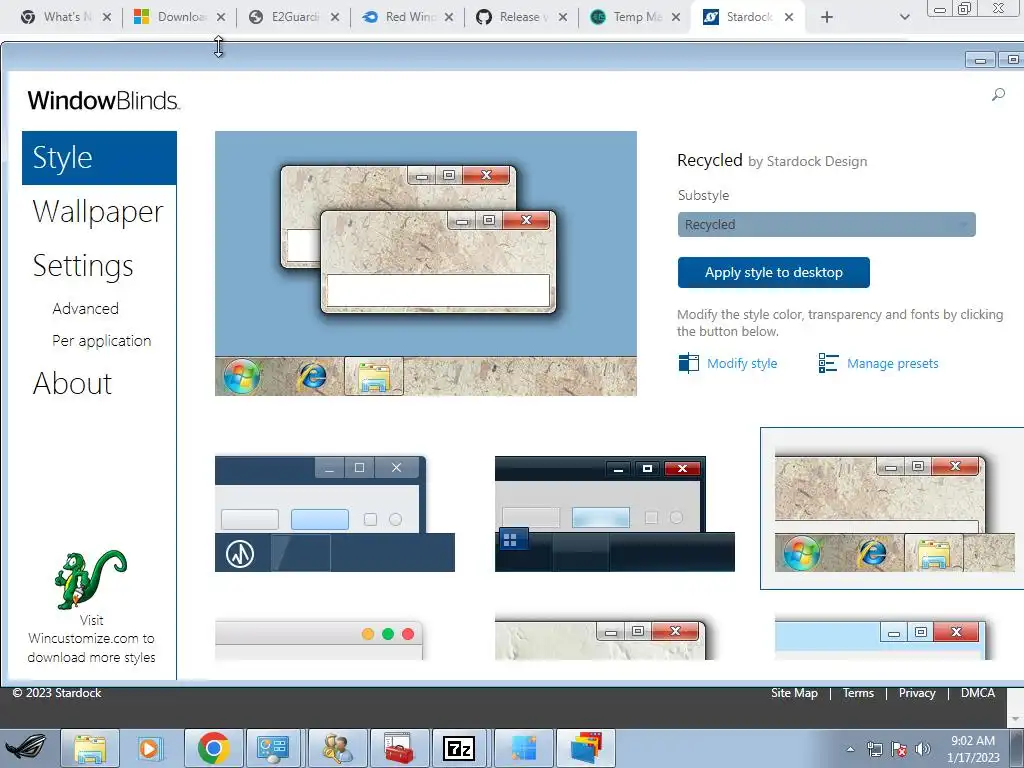
Task: Click the large Recycled style preview image
Action: tap(426, 263)
